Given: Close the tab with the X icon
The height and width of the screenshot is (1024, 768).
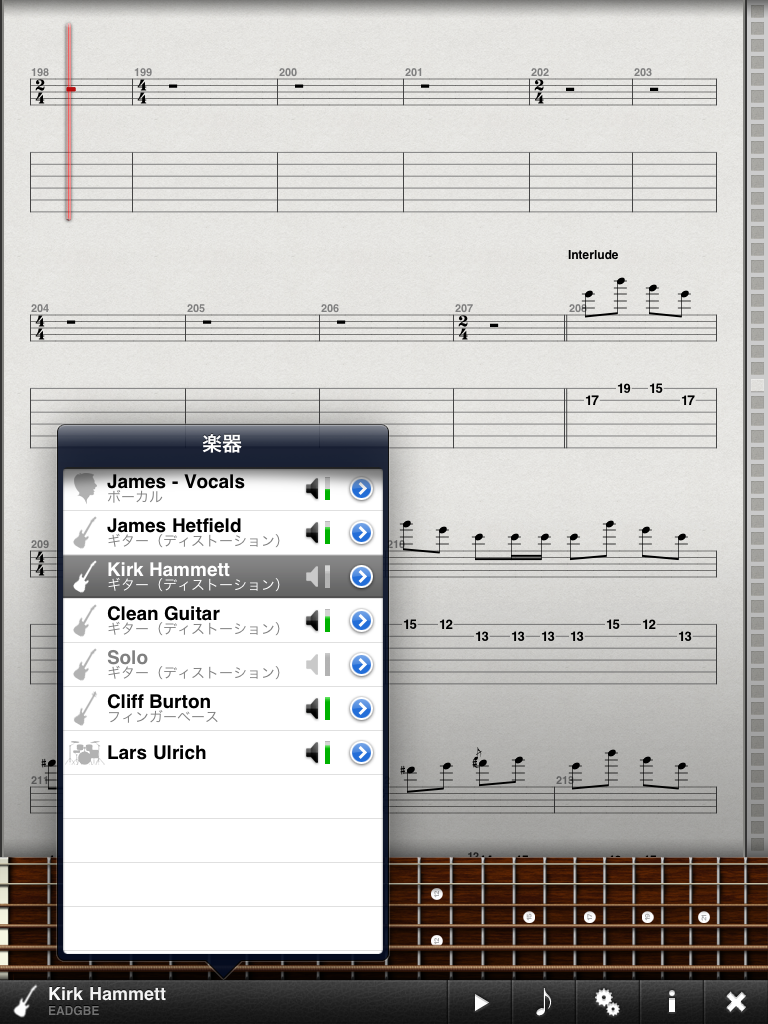Looking at the screenshot, I should [x=735, y=1002].
